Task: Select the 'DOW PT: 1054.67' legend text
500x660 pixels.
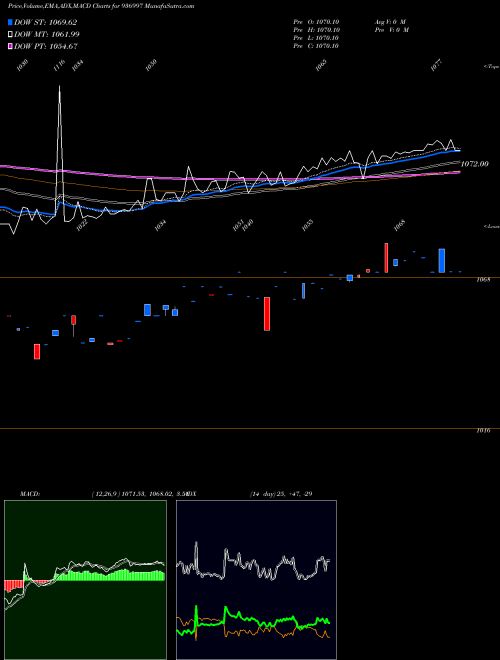Action: pos(45,46)
